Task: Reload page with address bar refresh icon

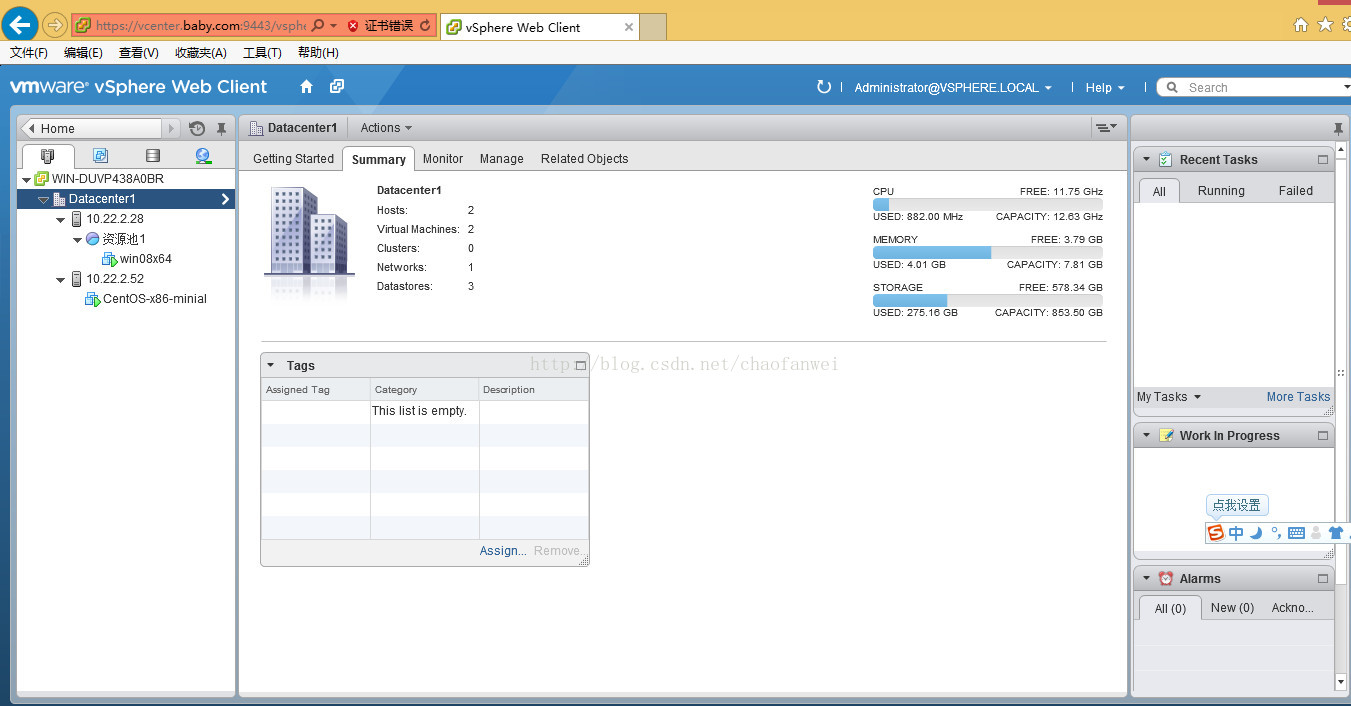Action: coord(426,25)
